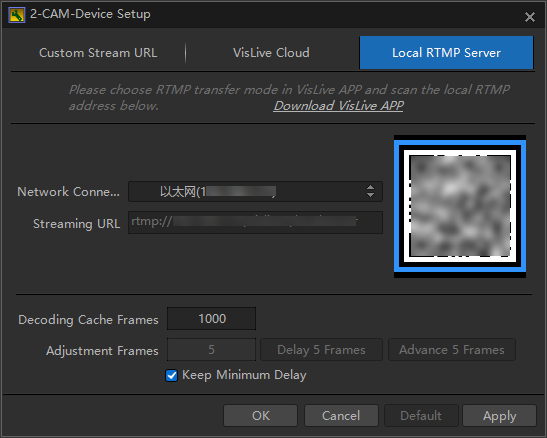The width and height of the screenshot is (547, 438).
Task: Uncheck the Keep Minimum Delay checkbox
Action: point(171,376)
